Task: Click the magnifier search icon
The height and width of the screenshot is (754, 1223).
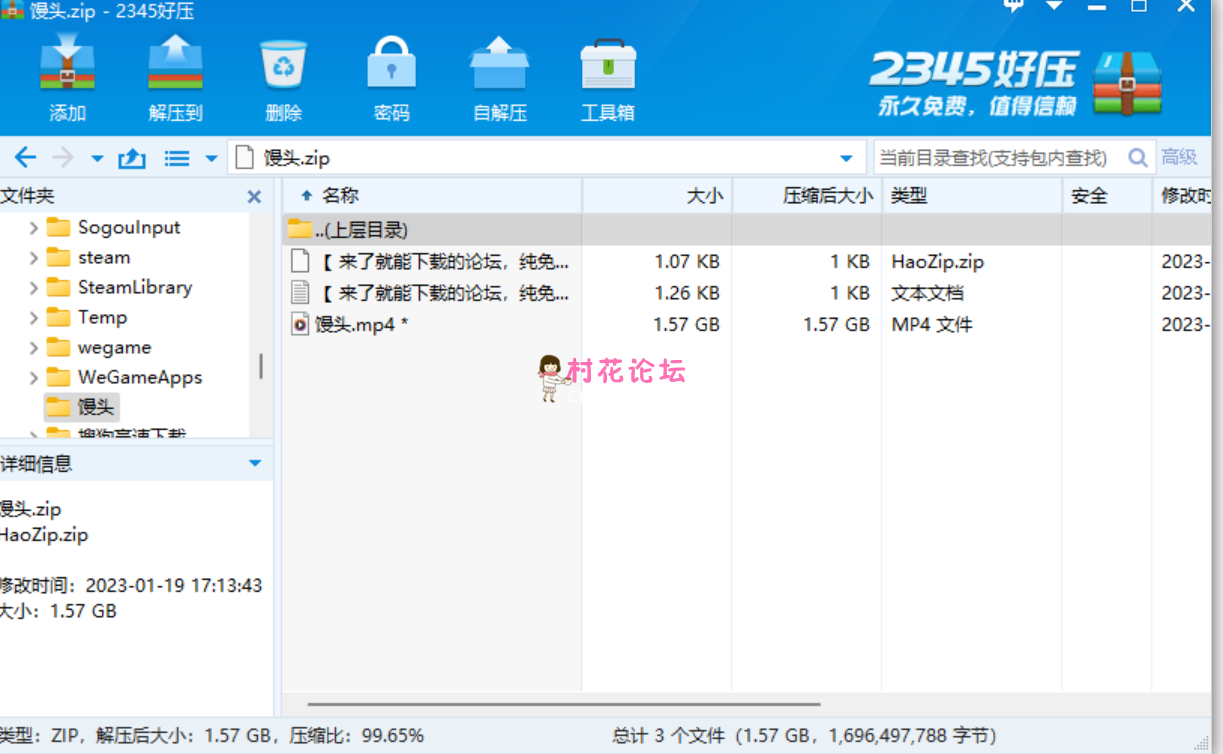Action: click(x=1138, y=157)
